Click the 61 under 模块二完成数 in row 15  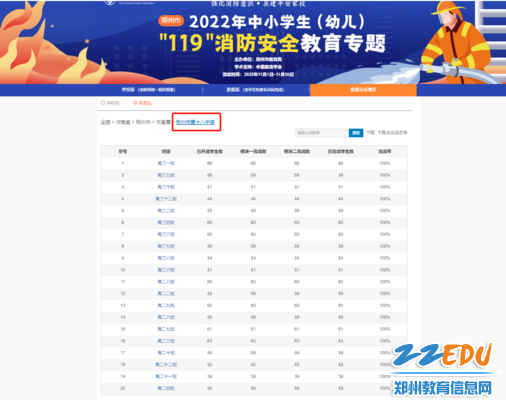click(297, 329)
